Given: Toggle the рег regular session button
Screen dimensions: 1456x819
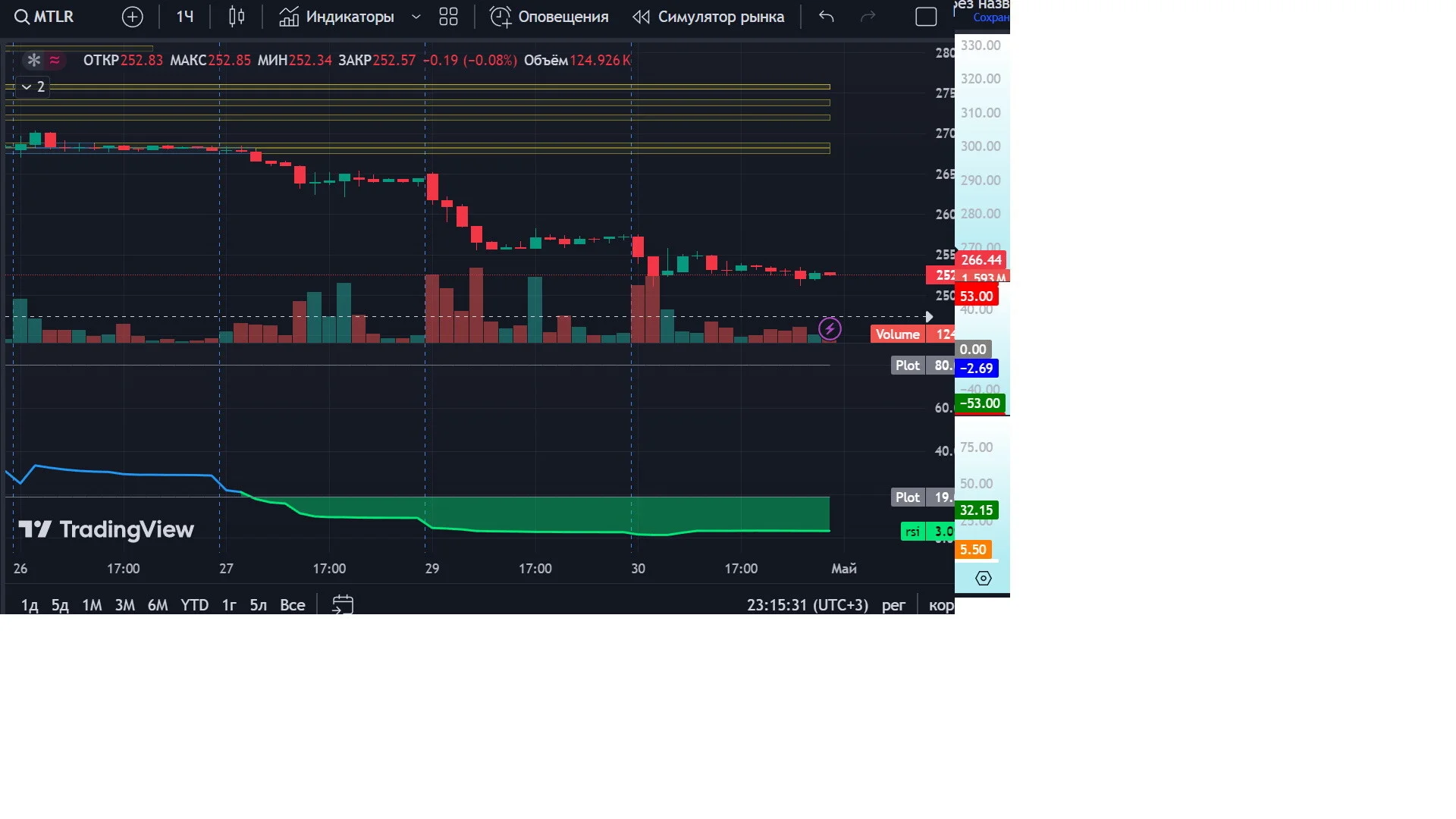Looking at the screenshot, I should [893, 605].
